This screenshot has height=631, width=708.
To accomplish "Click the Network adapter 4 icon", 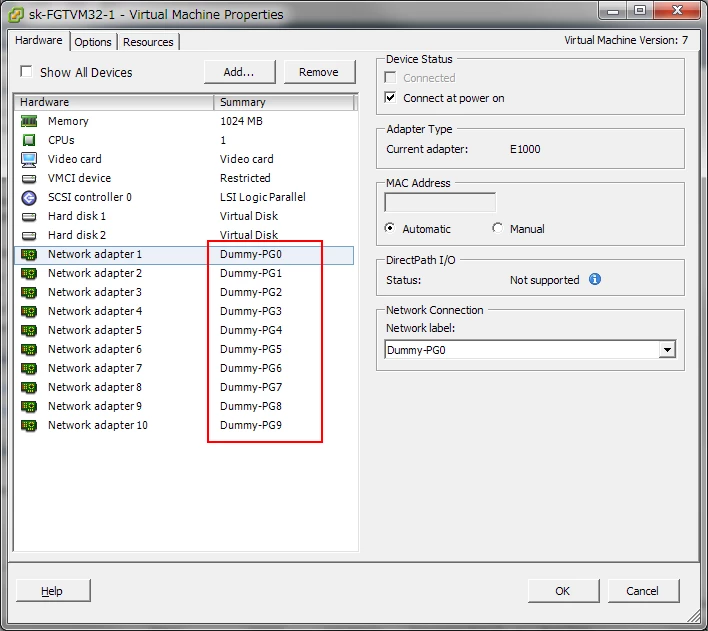I will [29, 311].
